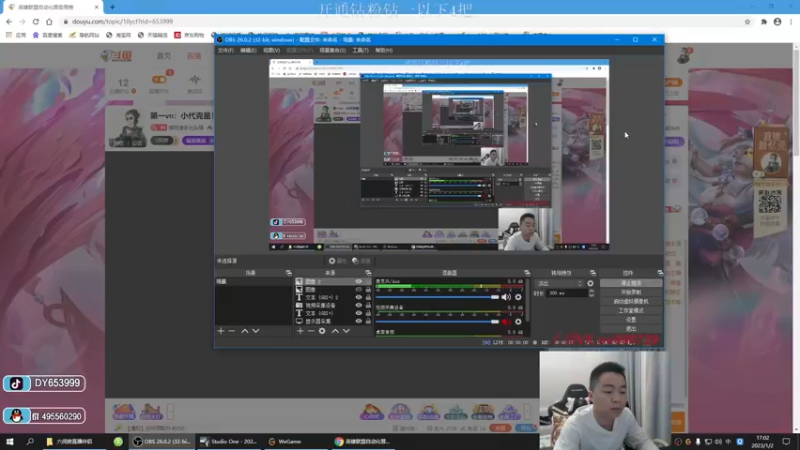
Task: Open OBS Settings from the Controls panel
Action: coord(631,320)
